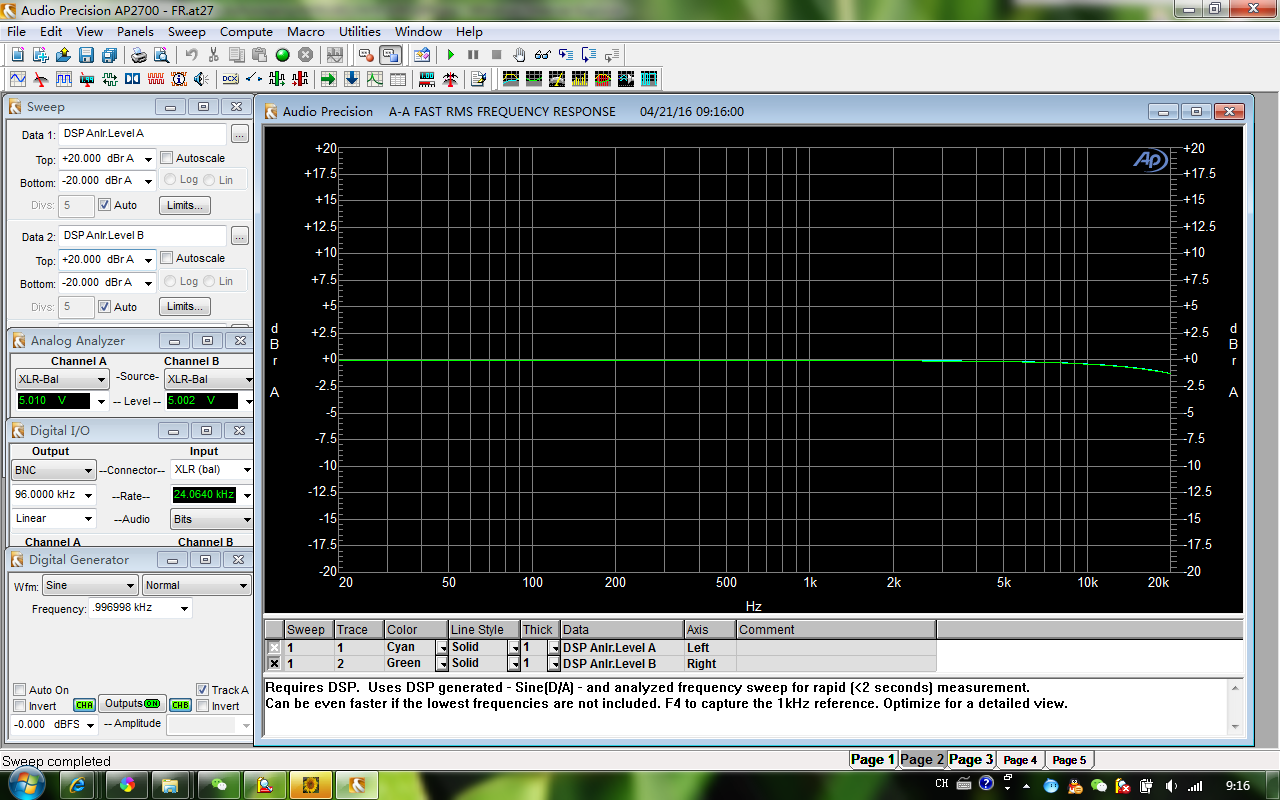The width and height of the screenshot is (1280, 800).
Task: Click the Print icon in toolbar
Action: (x=139, y=55)
